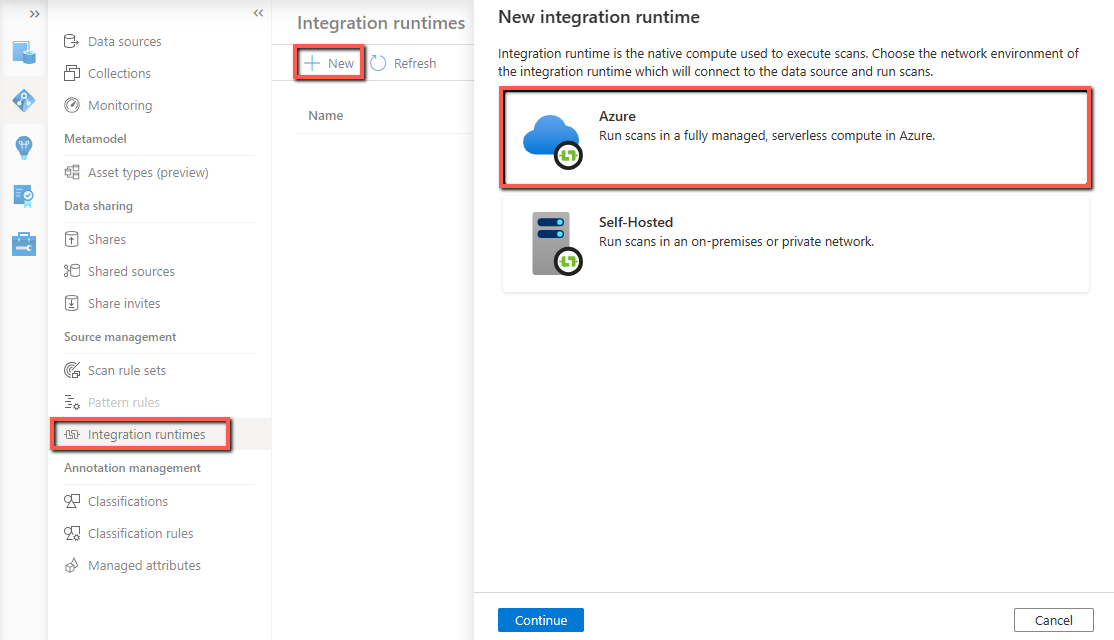Click the Name column header

325,115
